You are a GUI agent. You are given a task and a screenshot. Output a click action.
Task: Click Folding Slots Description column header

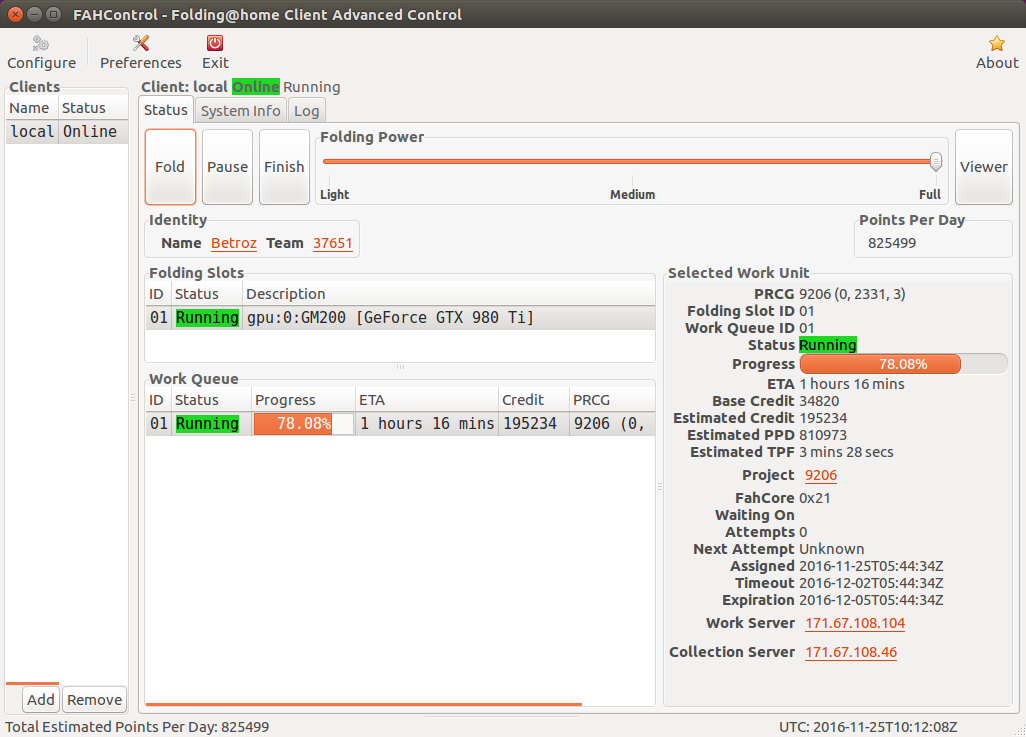click(x=448, y=294)
